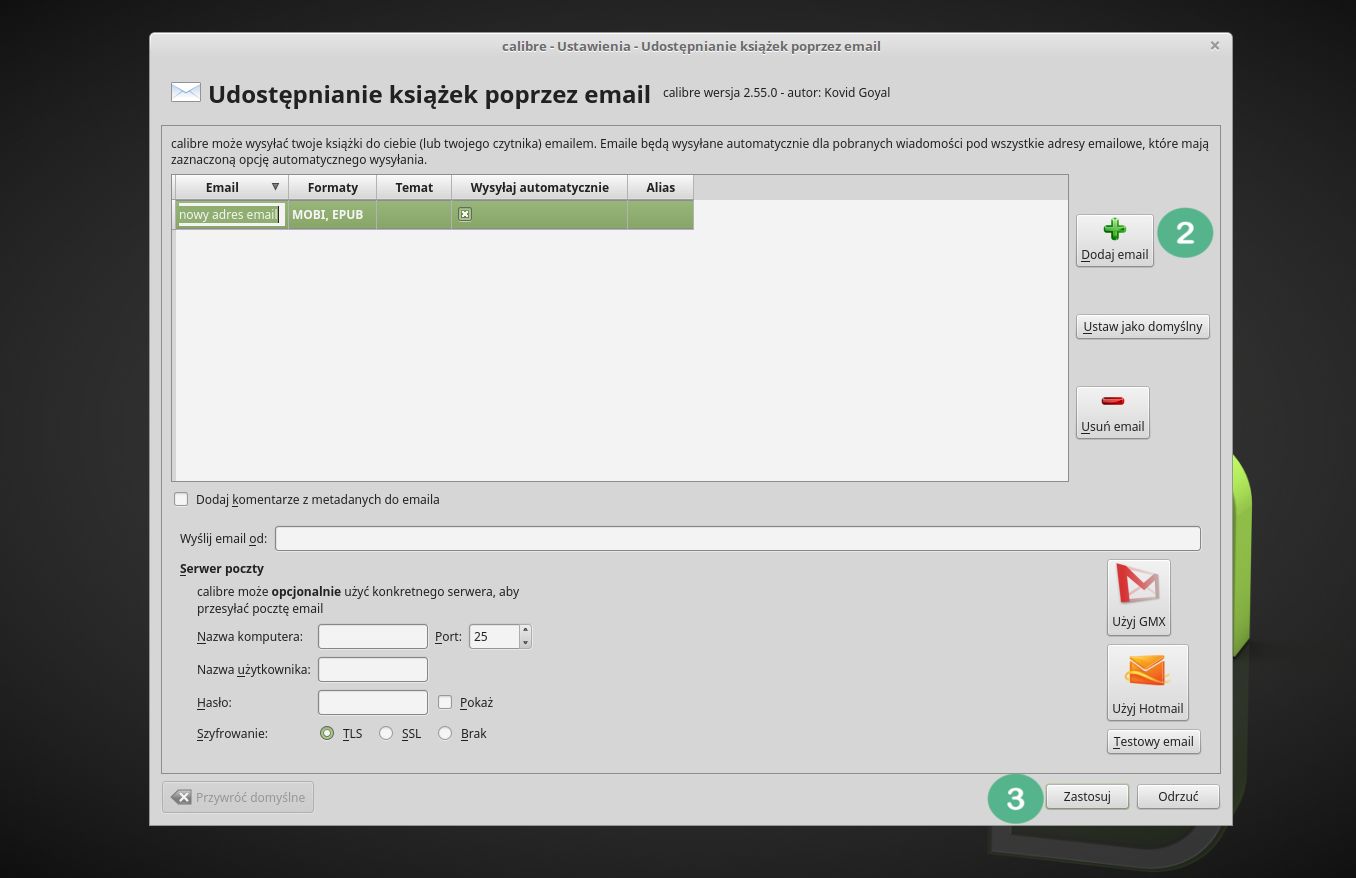Check the Pokaż password option
Viewport: 1356px width, 878px height.
(445, 702)
